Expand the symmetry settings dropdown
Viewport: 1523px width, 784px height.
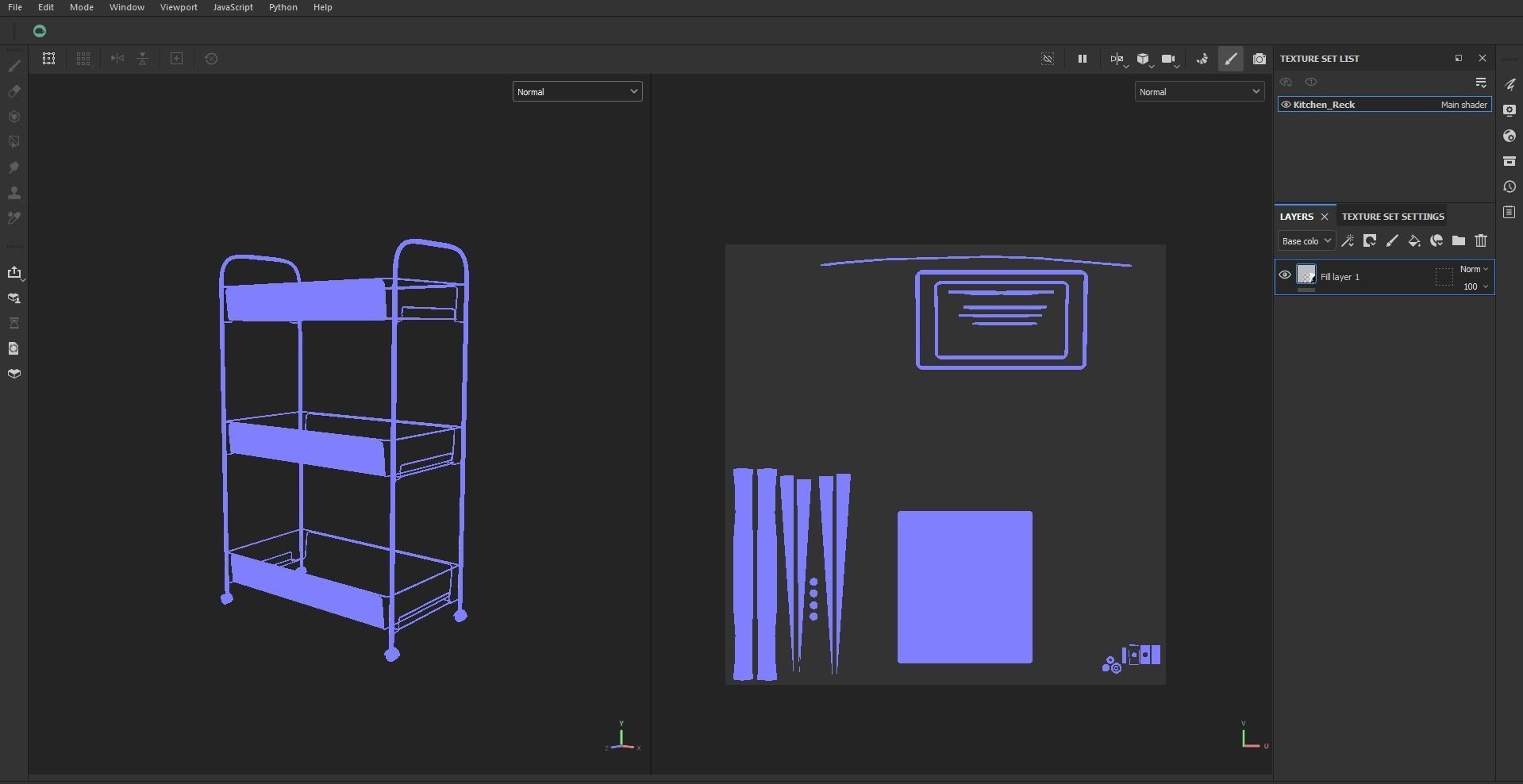pyautogui.click(x=1118, y=59)
